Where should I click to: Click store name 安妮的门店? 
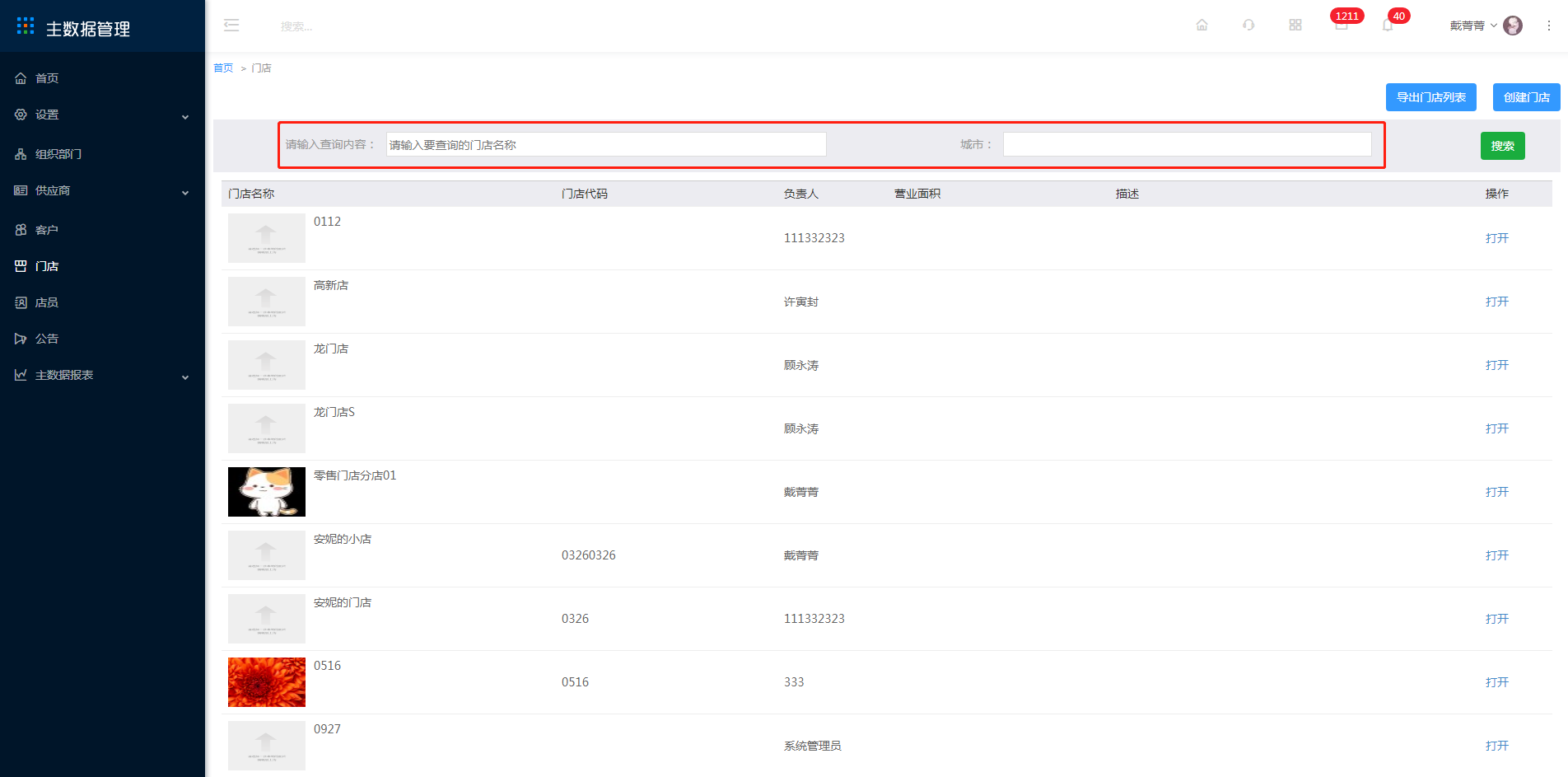pyautogui.click(x=343, y=602)
